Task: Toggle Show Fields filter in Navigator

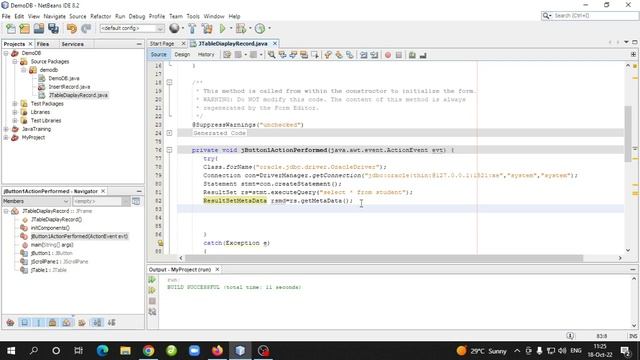Action: coord(25,323)
